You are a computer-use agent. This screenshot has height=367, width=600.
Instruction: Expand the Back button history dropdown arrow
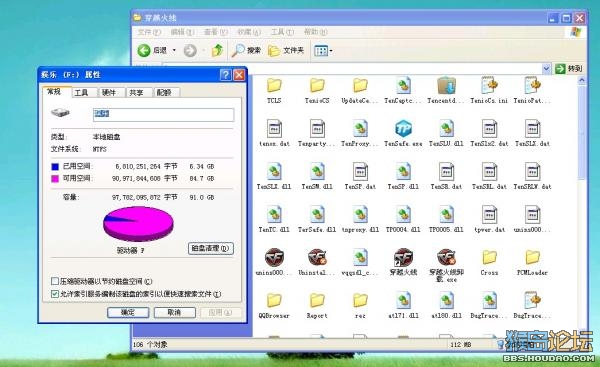(x=174, y=50)
